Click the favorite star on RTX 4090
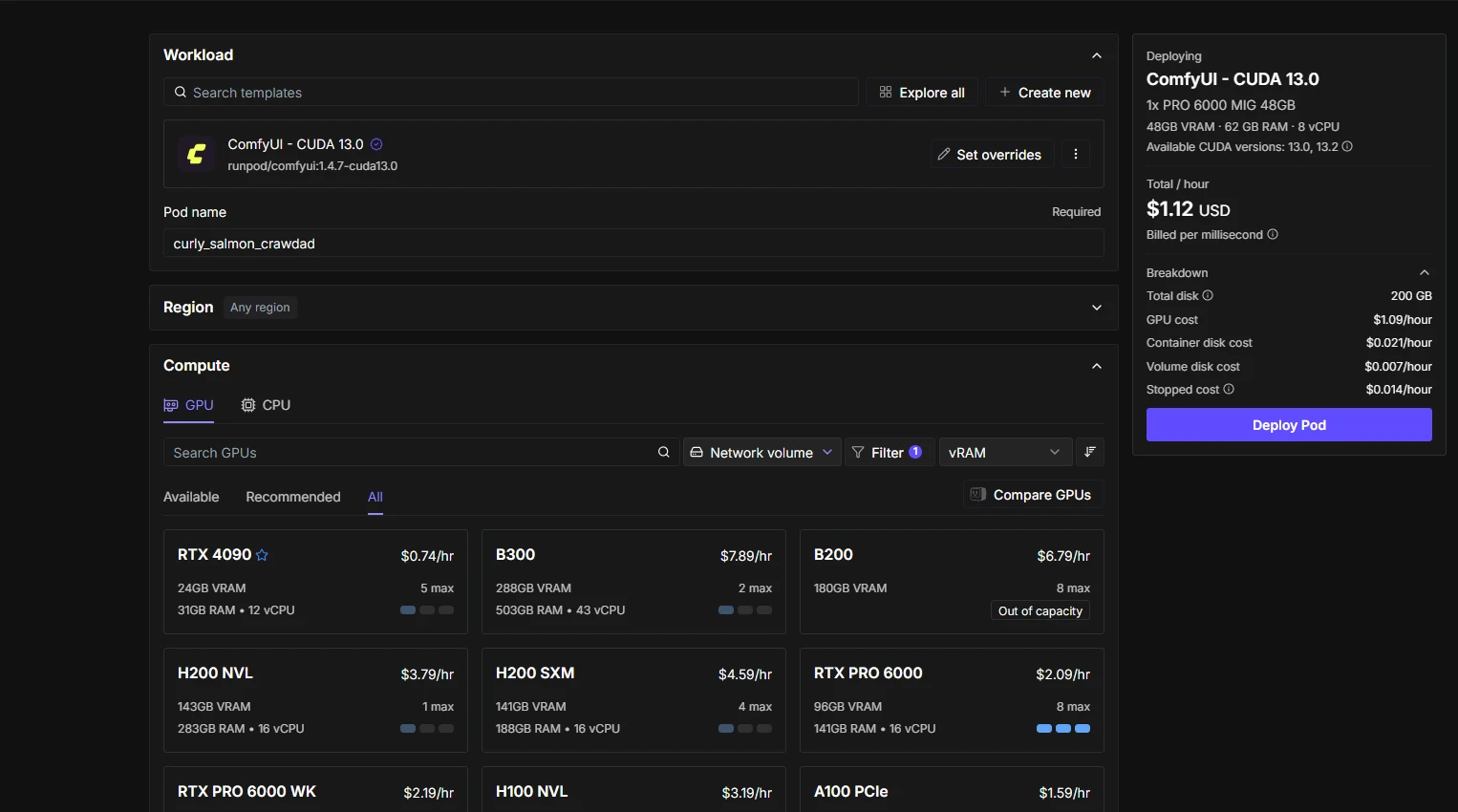The image size is (1458, 812). [263, 555]
